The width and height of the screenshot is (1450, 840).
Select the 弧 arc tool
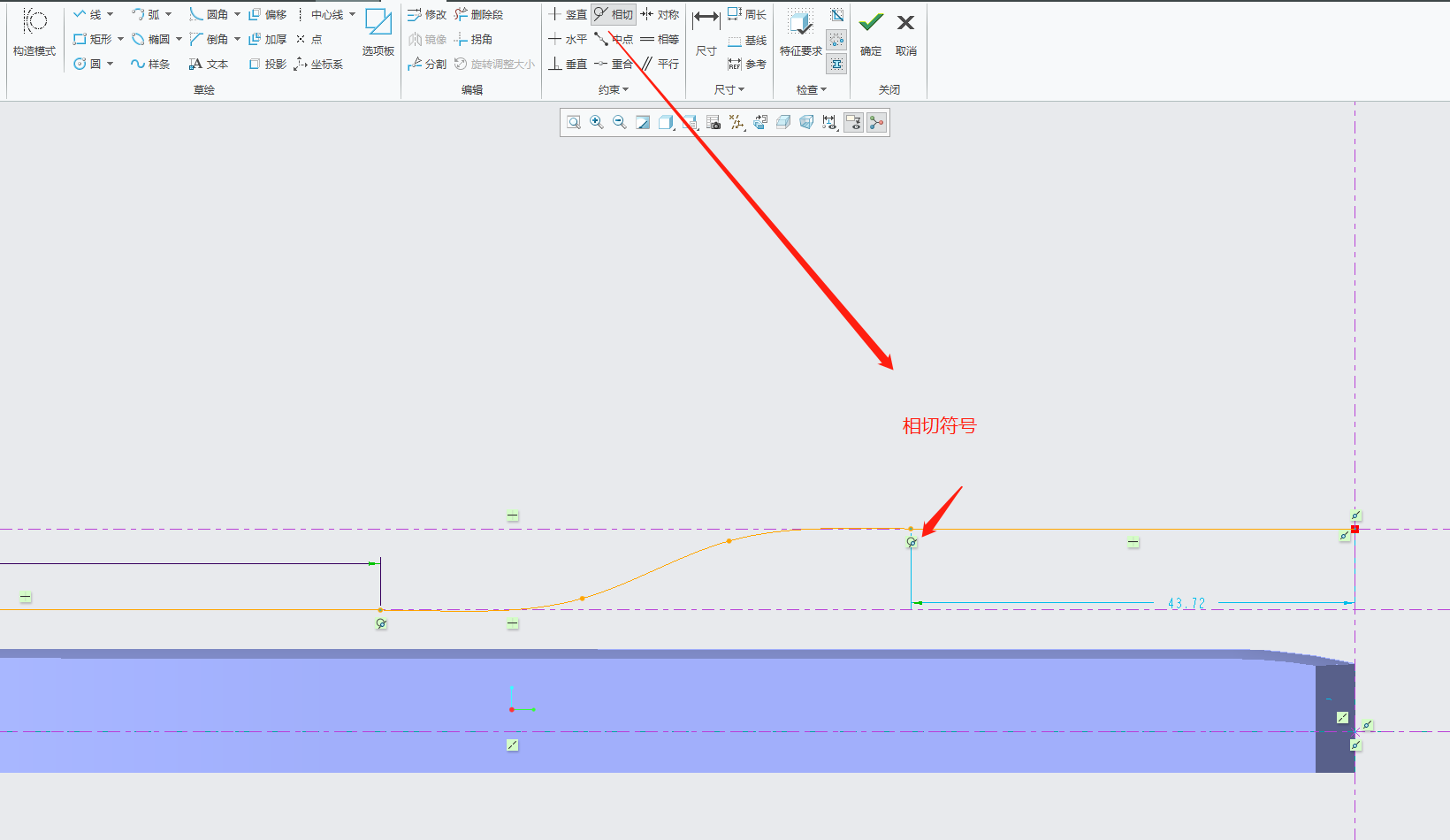click(x=146, y=15)
